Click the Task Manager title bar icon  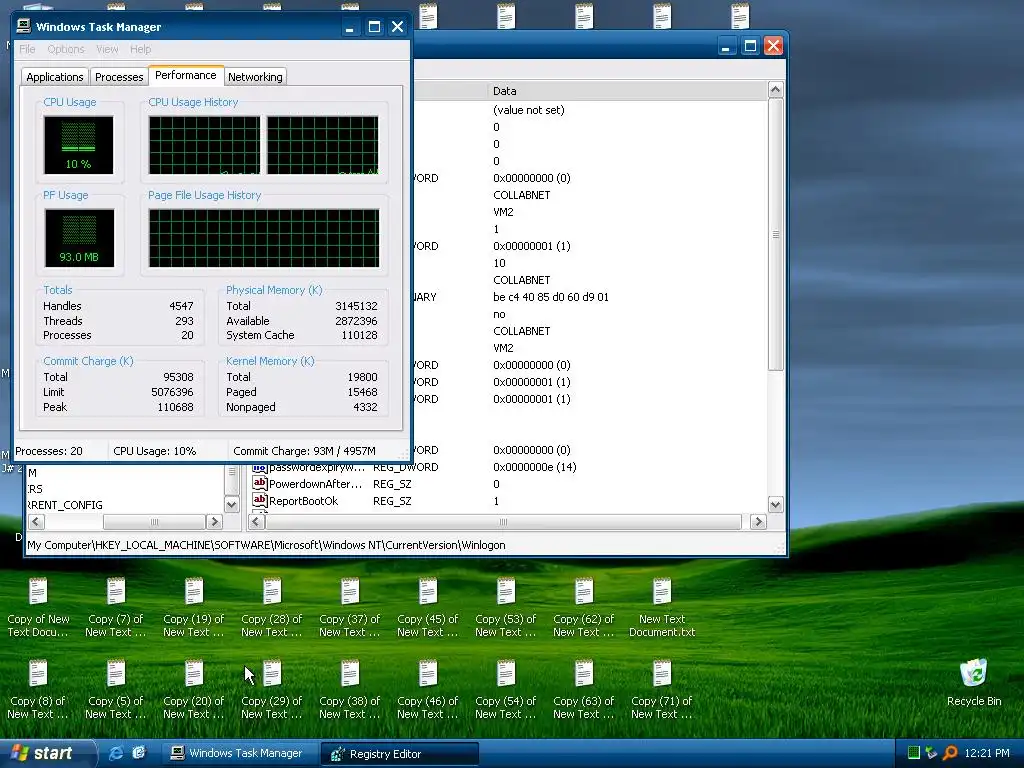(x=24, y=26)
